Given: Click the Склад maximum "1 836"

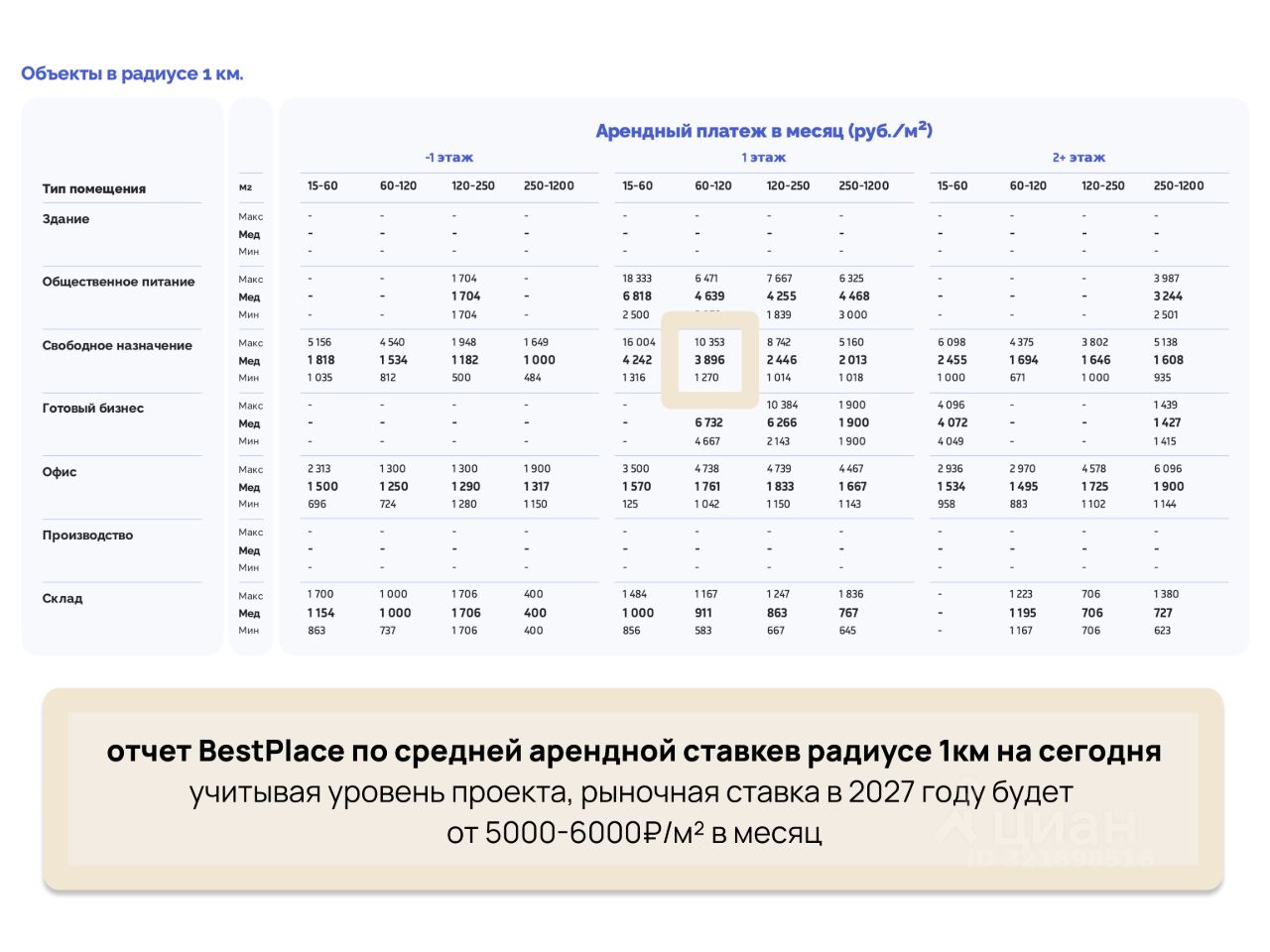Looking at the screenshot, I should pos(851,594).
